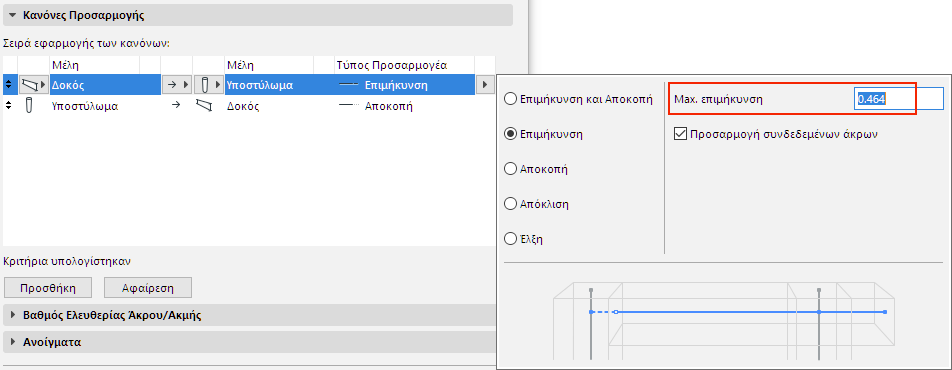Click the Προσθήκη button
The image size is (952, 370).
pyautogui.click(x=48, y=287)
